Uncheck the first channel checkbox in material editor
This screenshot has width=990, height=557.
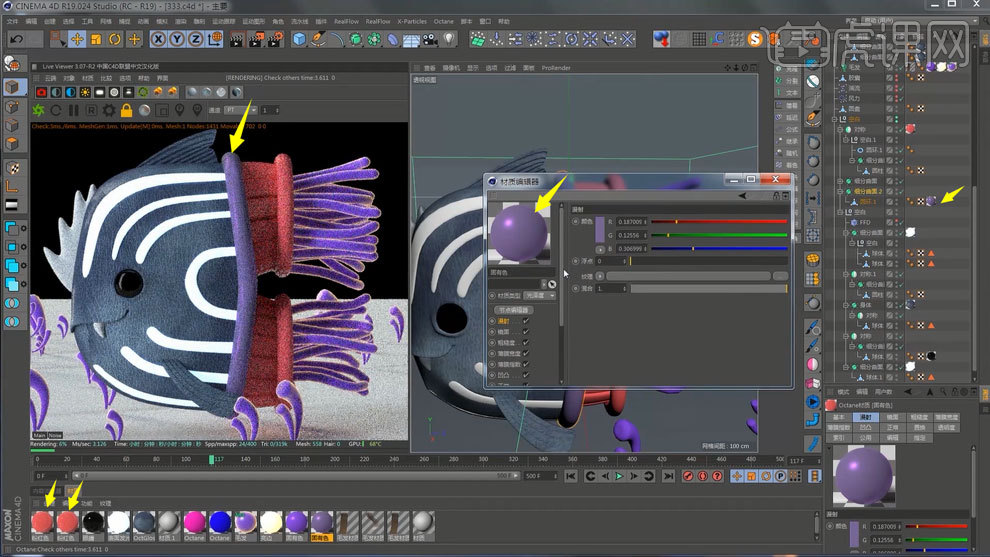[x=526, y=321]
